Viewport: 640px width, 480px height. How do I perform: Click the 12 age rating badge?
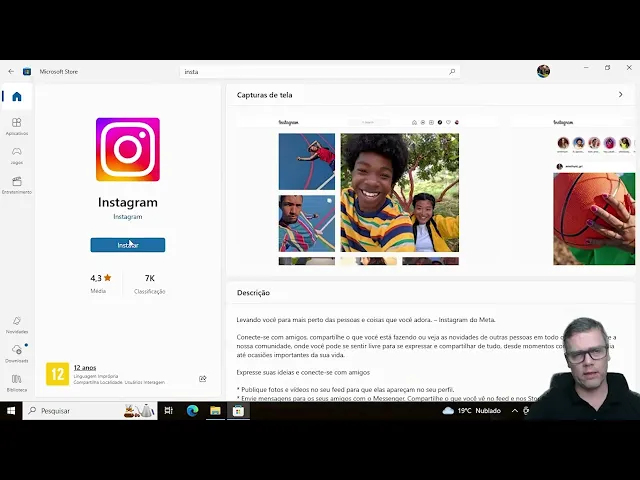(58, 374)
